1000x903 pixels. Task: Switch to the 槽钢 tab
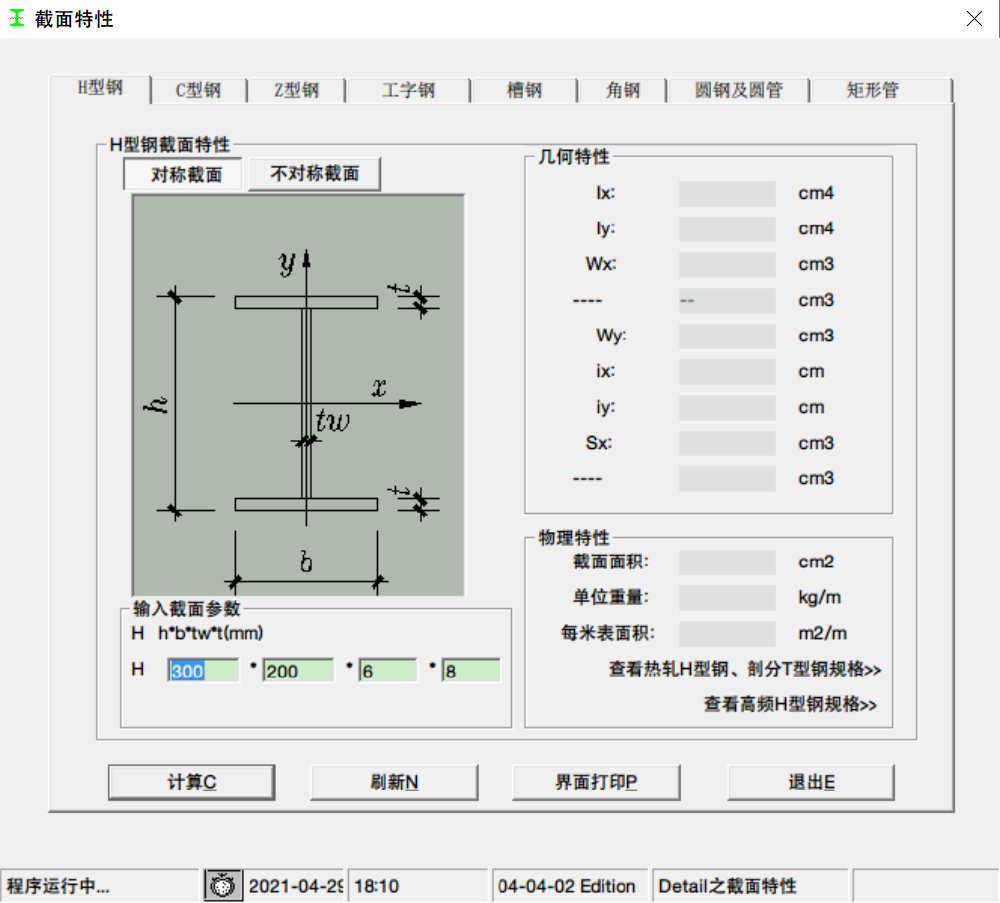[523, 90]
